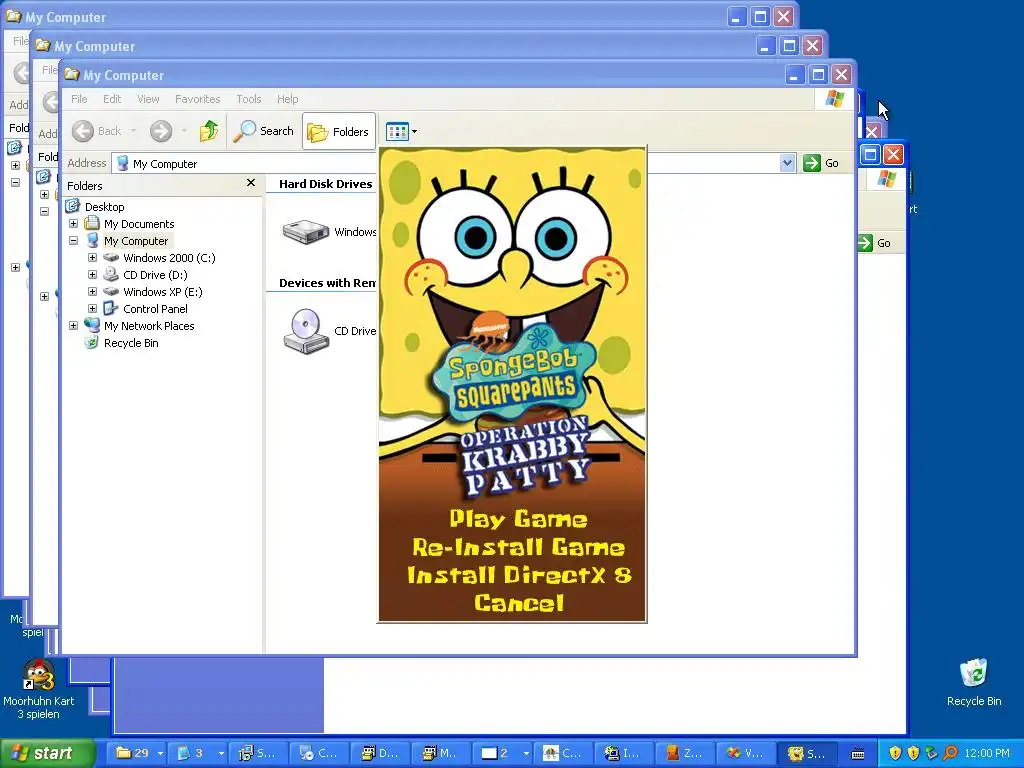Open the Help menu

(287, 99)
